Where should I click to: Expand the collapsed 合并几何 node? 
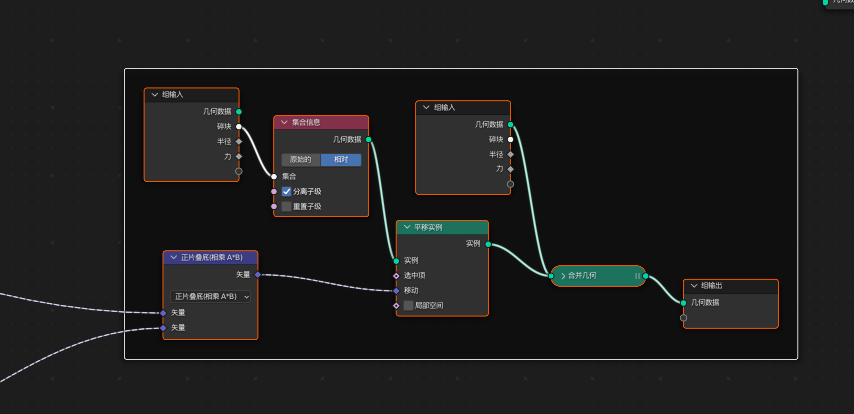[561, 276]
